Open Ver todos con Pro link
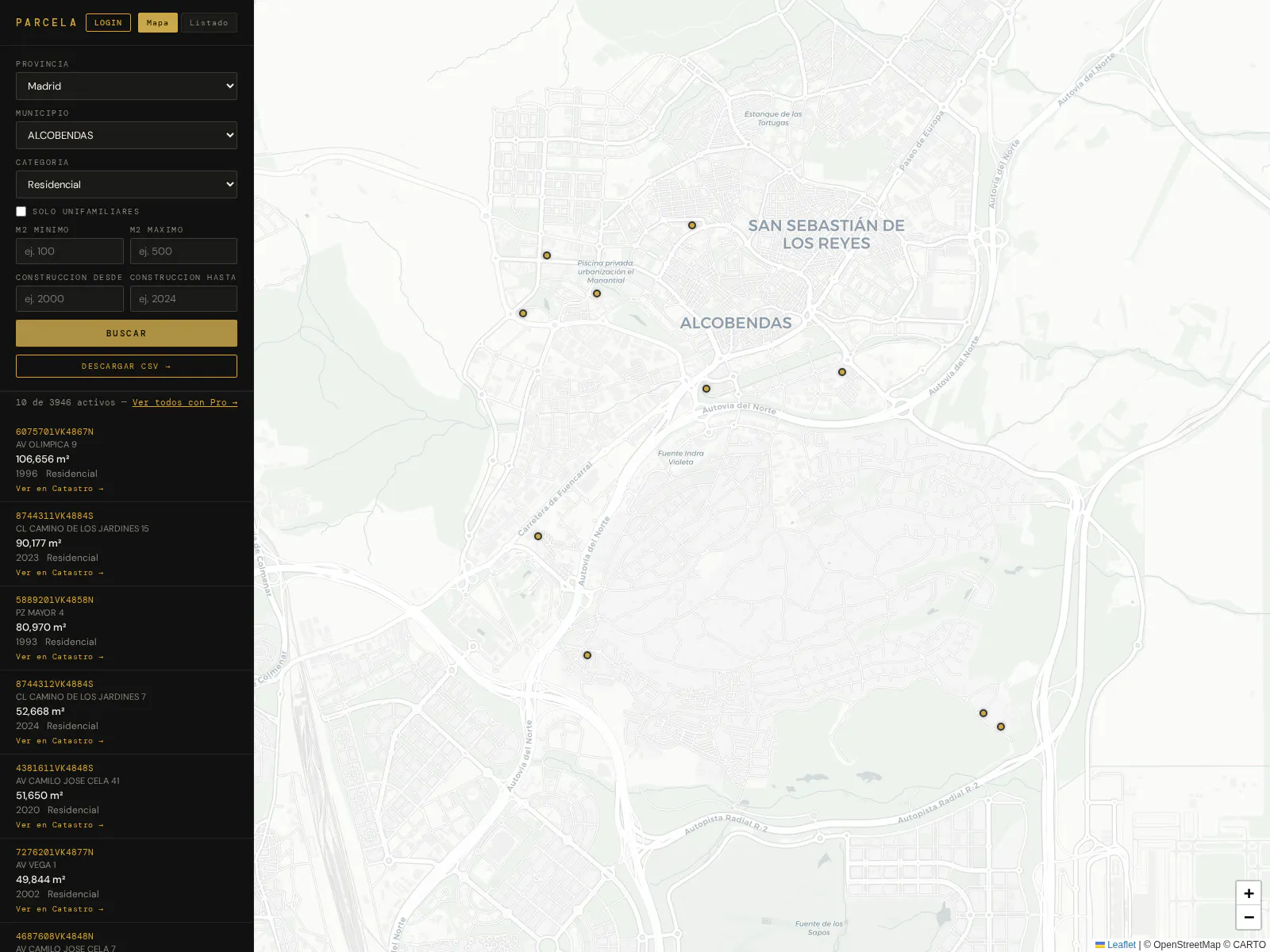The width and height of the screenshot is (1270, 952). 185,402
